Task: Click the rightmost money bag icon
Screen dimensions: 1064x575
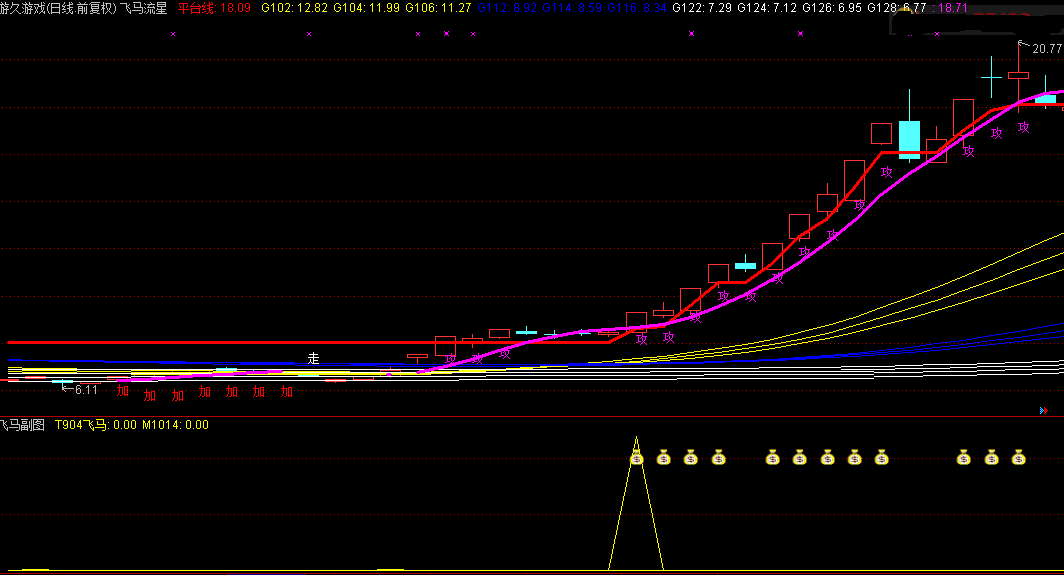Action: pos(1018,458)
